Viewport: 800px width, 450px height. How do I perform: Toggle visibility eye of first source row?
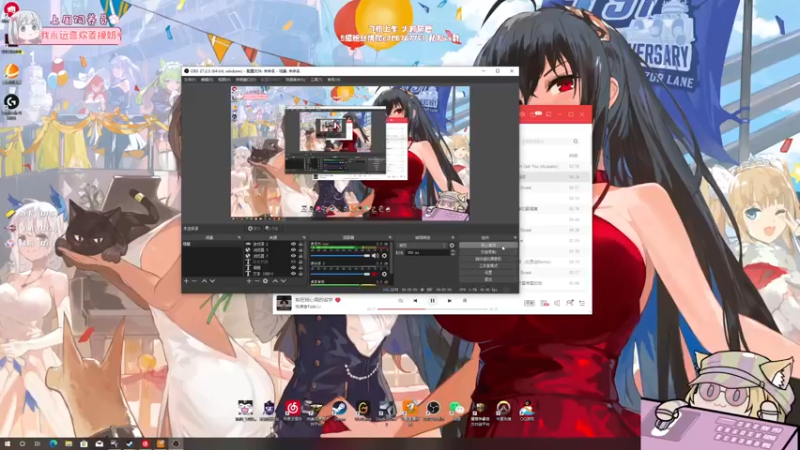[293, 244]
